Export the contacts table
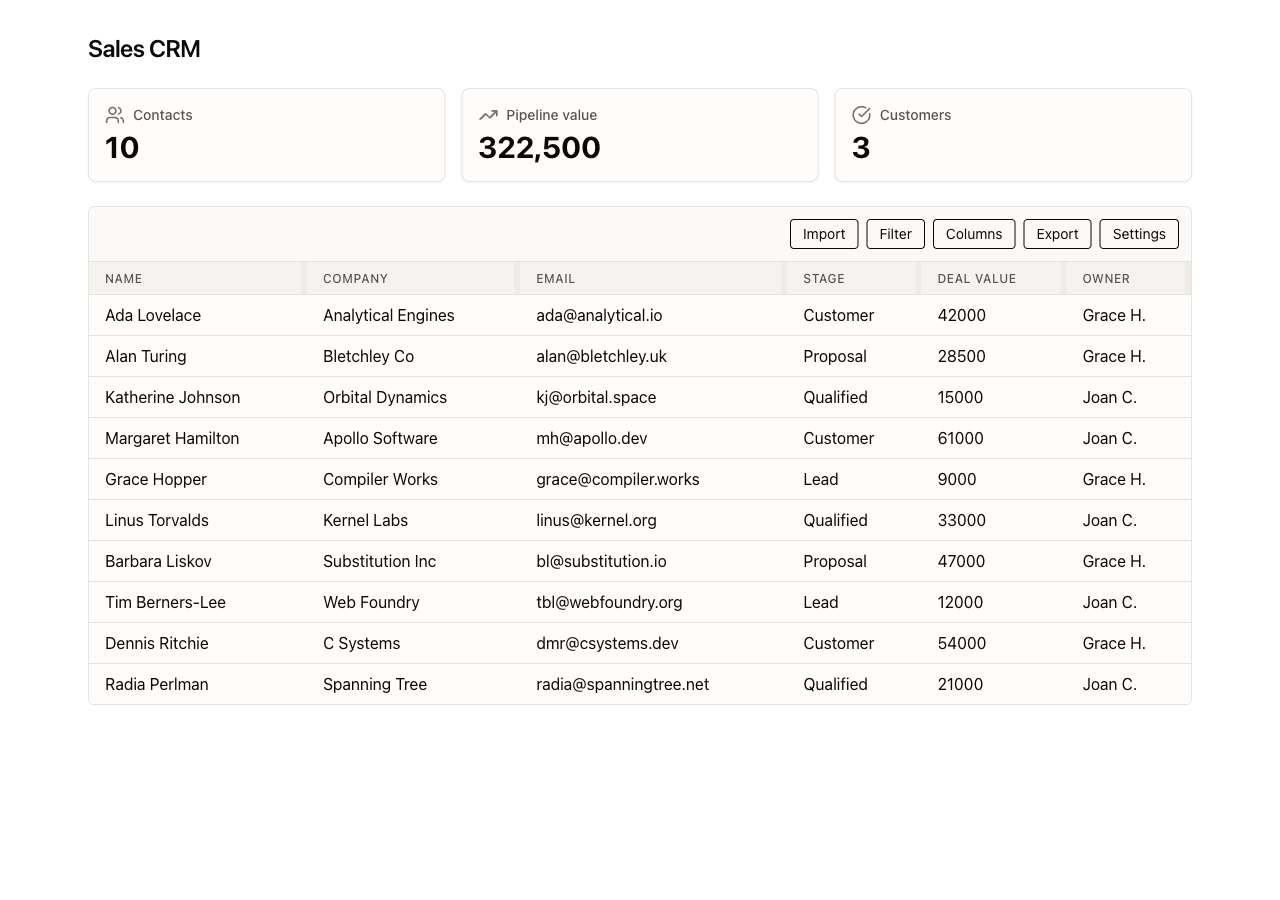 [1057, 234]
